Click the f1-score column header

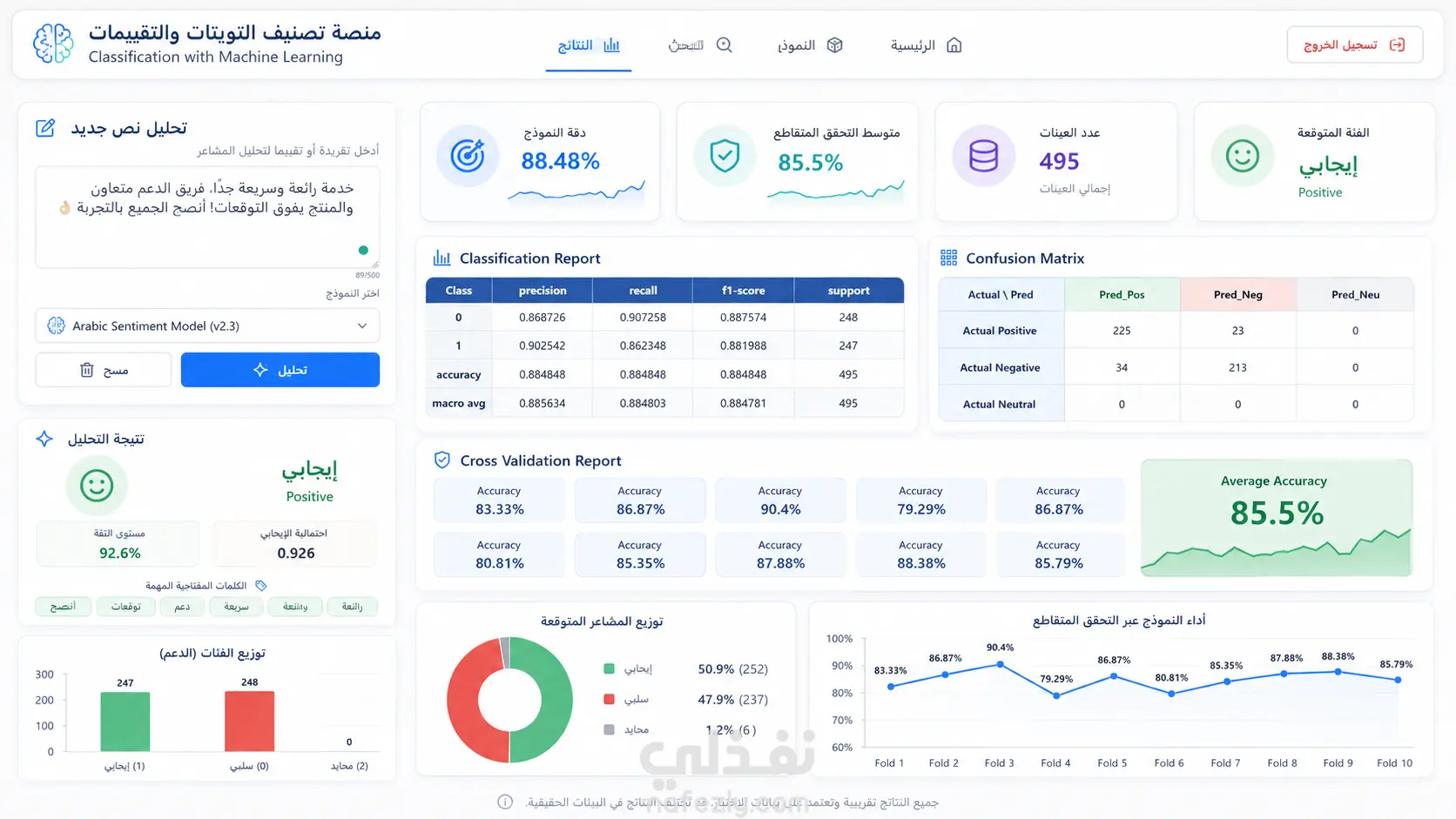743,291
